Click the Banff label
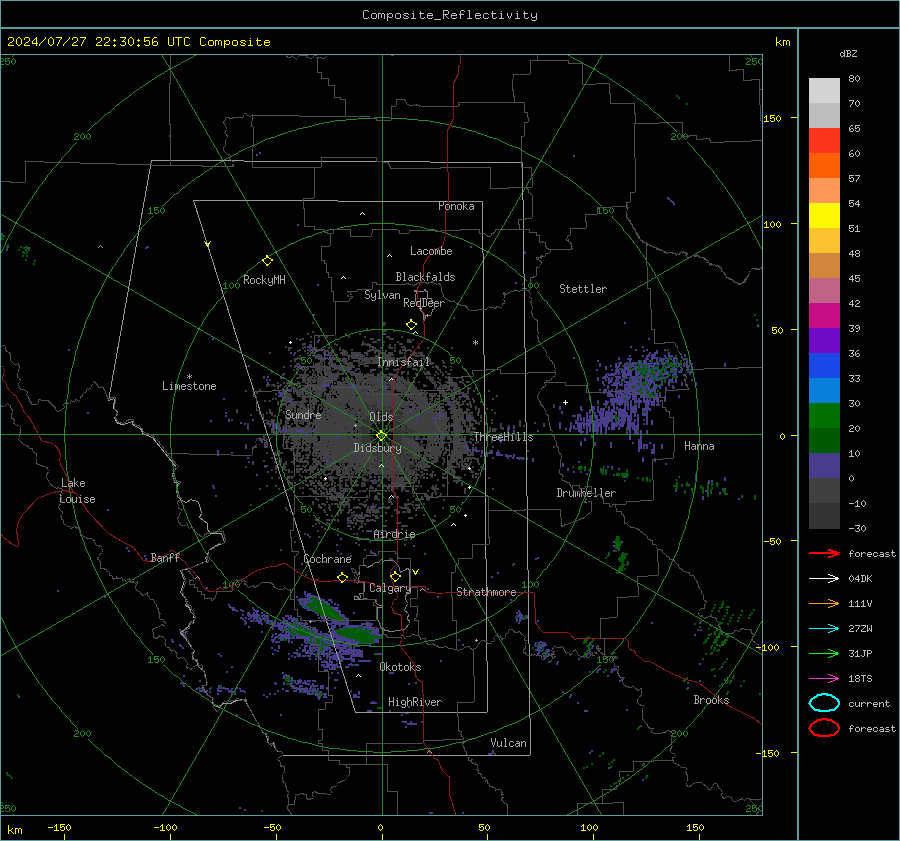 pyautogui.click(x=165, y=557)
